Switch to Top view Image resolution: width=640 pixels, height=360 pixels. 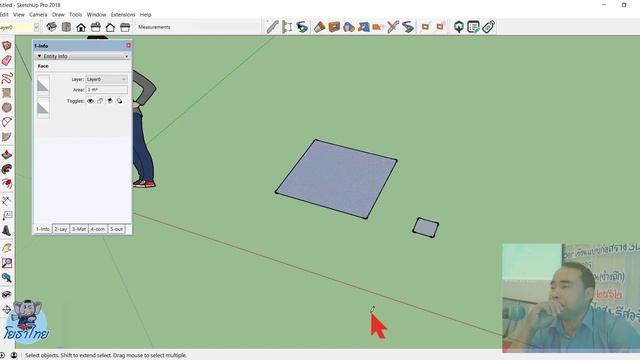66,27
